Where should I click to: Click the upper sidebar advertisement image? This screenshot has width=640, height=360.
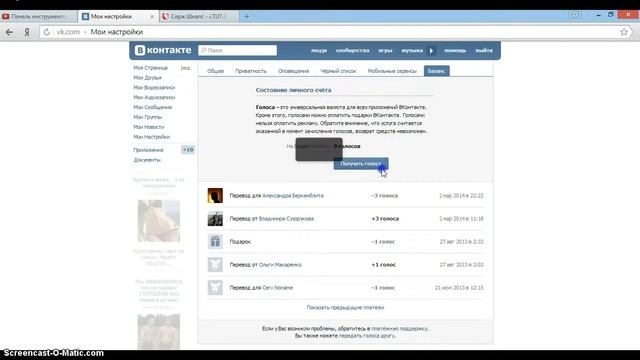tap(159, 221)
